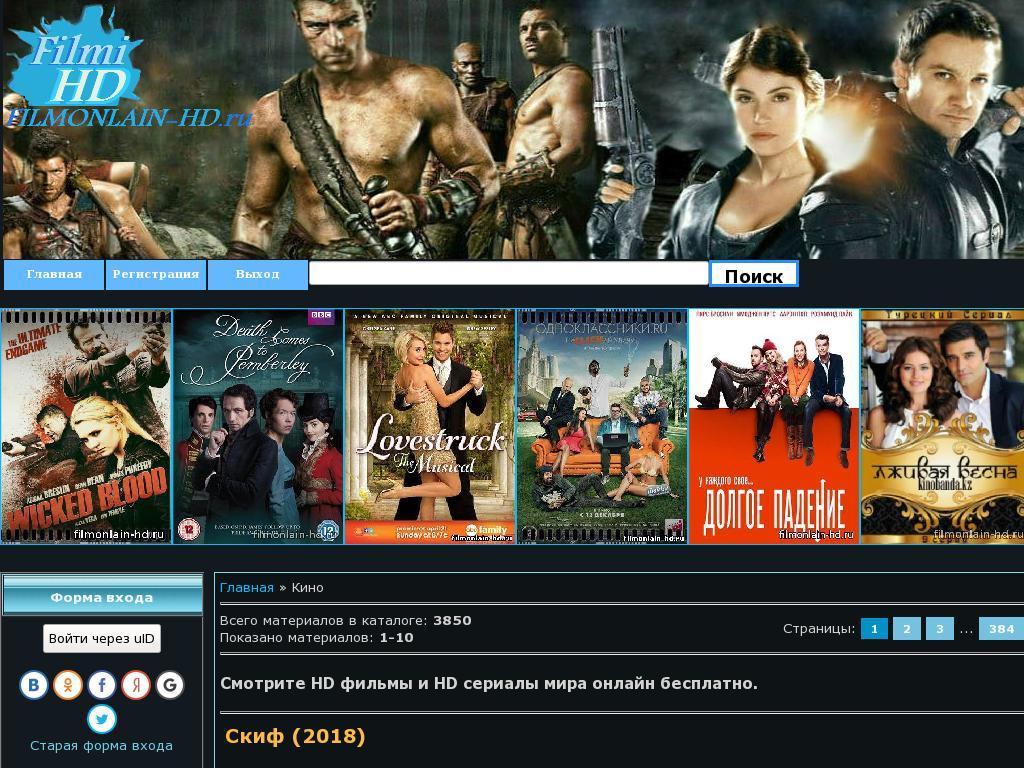Viewport: 1024px width, 768px height.
Task: Go to page 3 of catalog
Action: (940, 629)
